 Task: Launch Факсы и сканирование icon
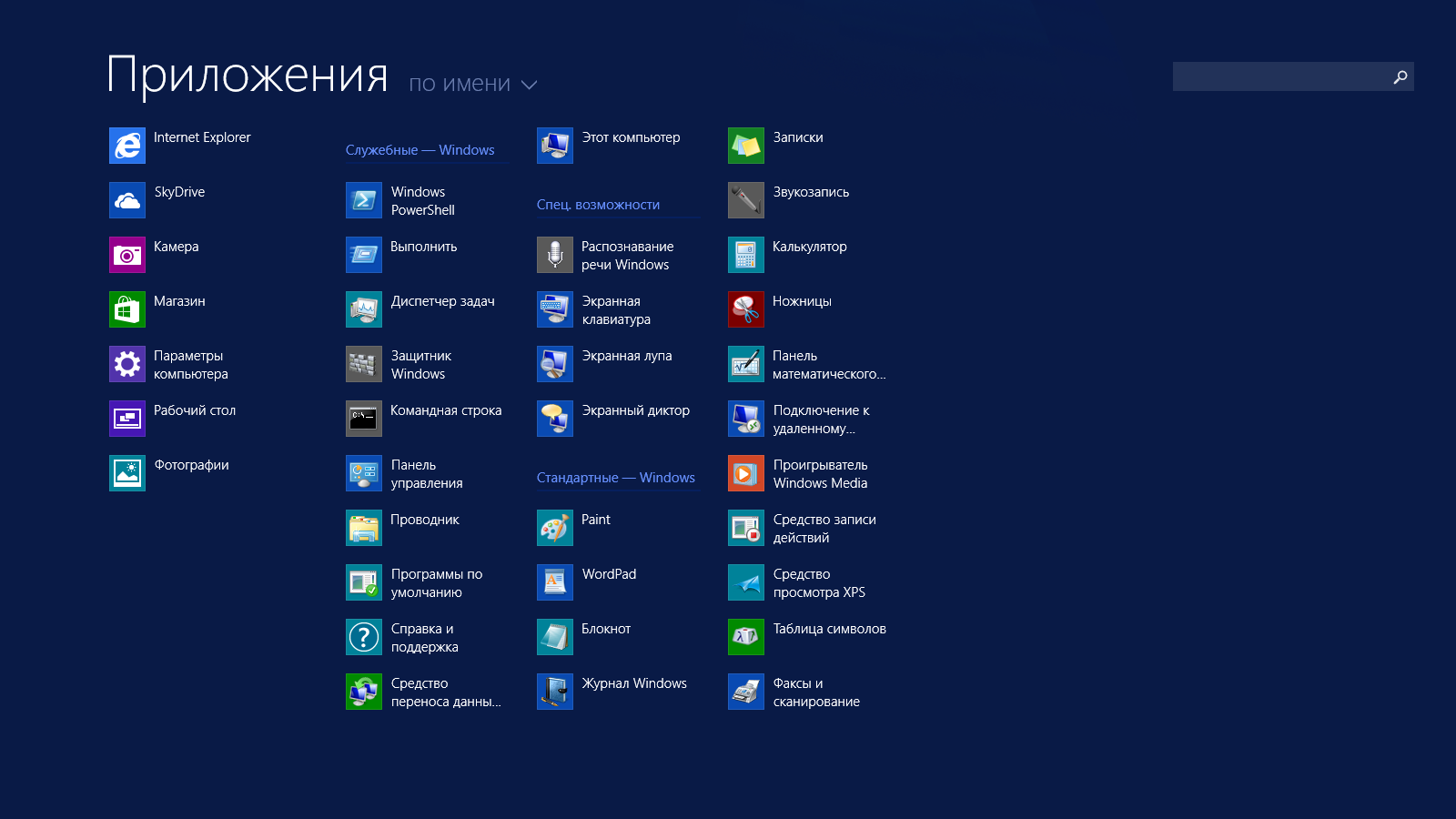coord(746,692)
